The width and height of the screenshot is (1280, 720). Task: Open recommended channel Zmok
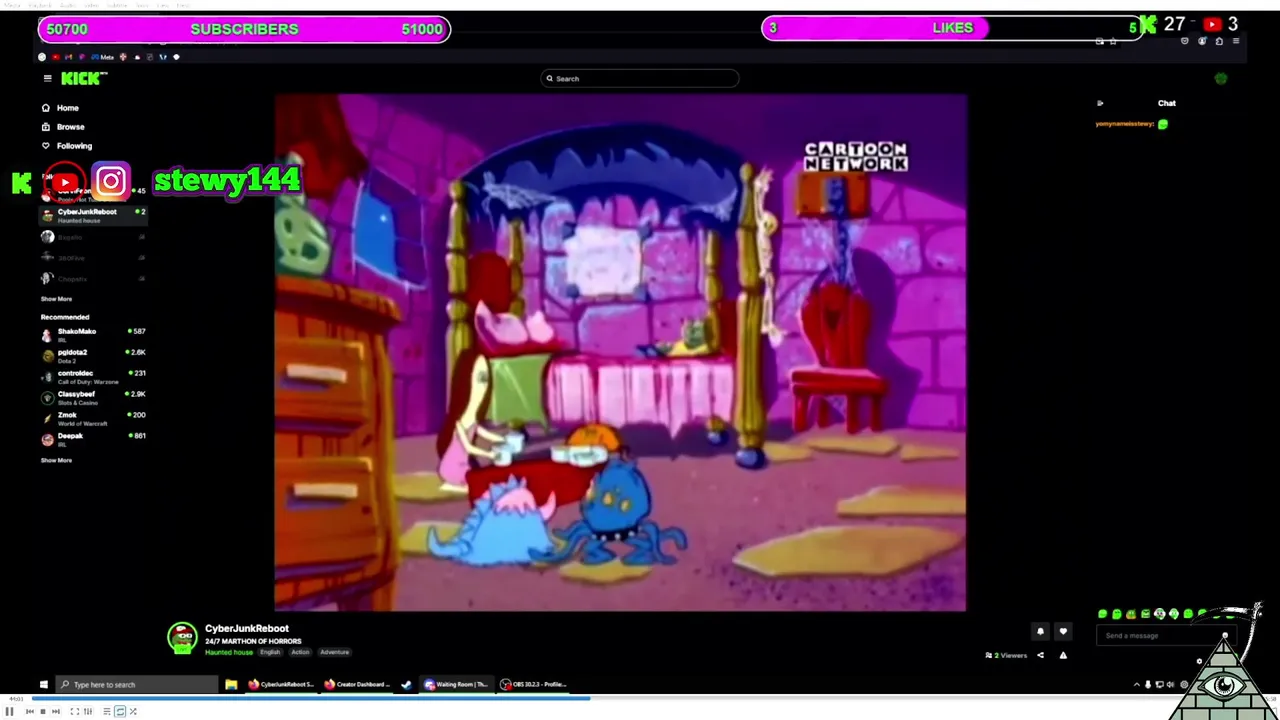tap(93, 418)
